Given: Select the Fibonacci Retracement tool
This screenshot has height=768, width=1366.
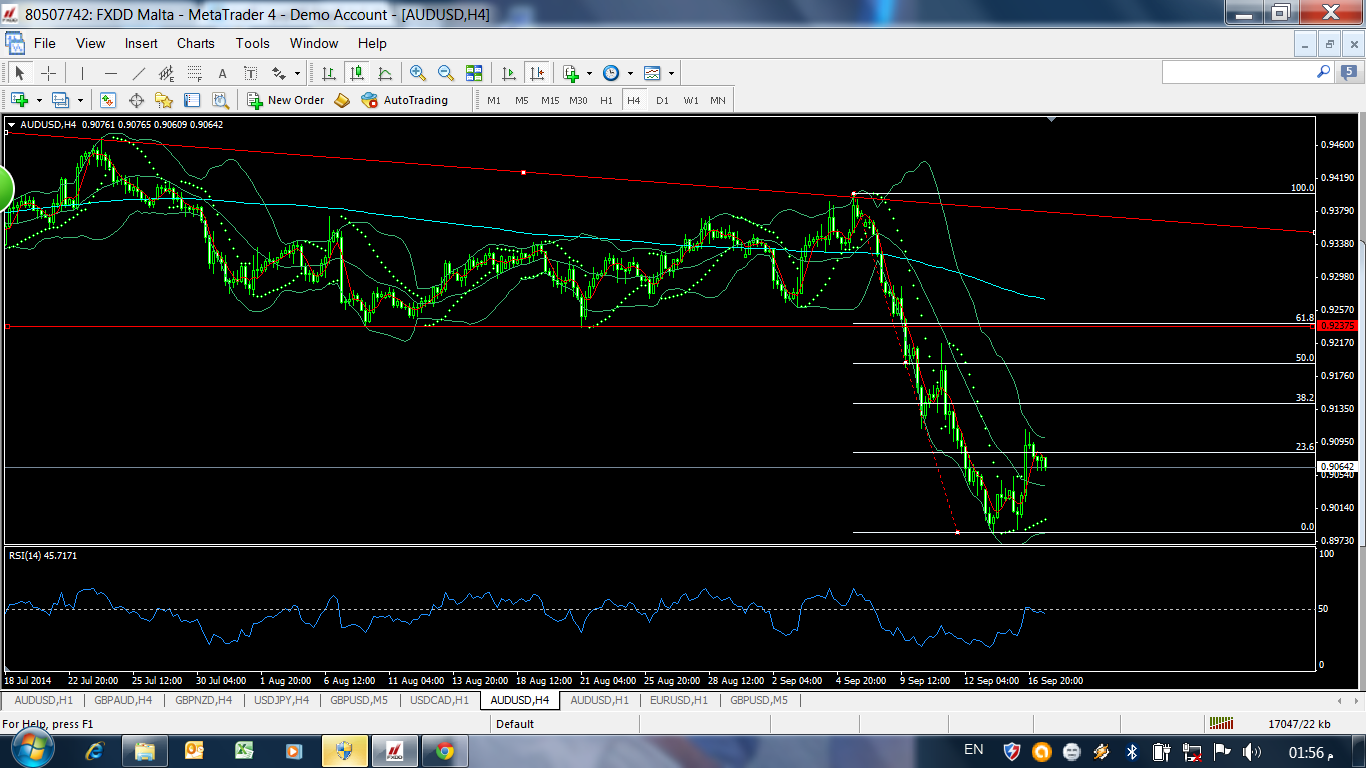Looking at the screenshot, I should [195, 73].
